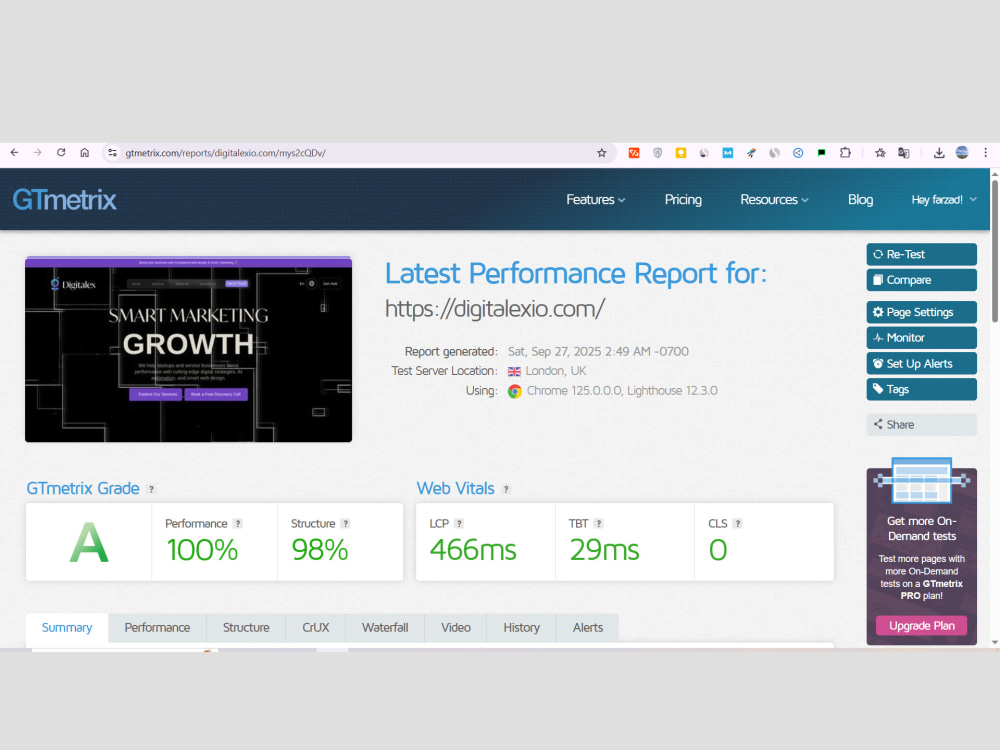The height and width of the screenshot is (750, 1000).
Task: Click the report generated date text
Action: tap(598, 351)
